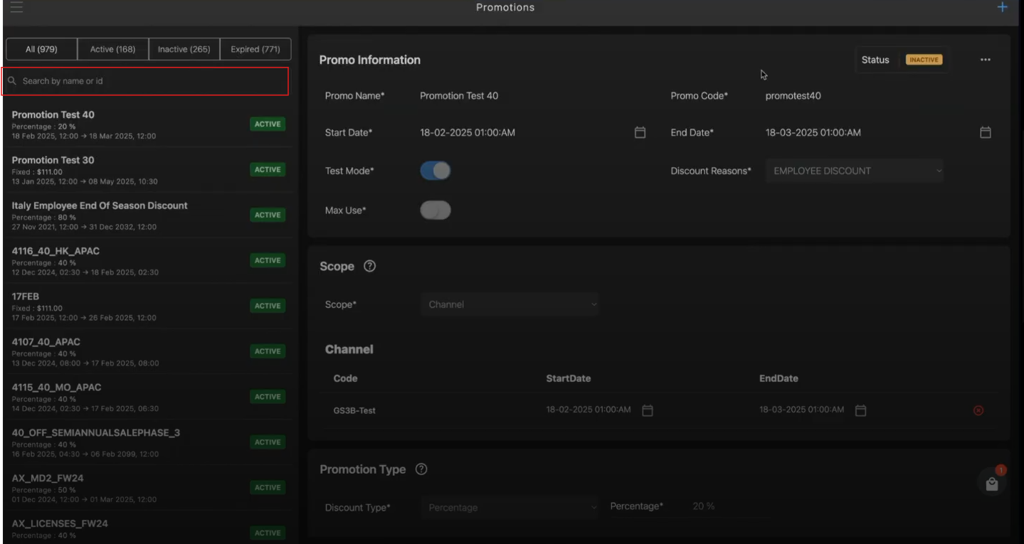Open the Discount Reasons dropdown
Screen dimensions: 1024x544
click(854, 171)
